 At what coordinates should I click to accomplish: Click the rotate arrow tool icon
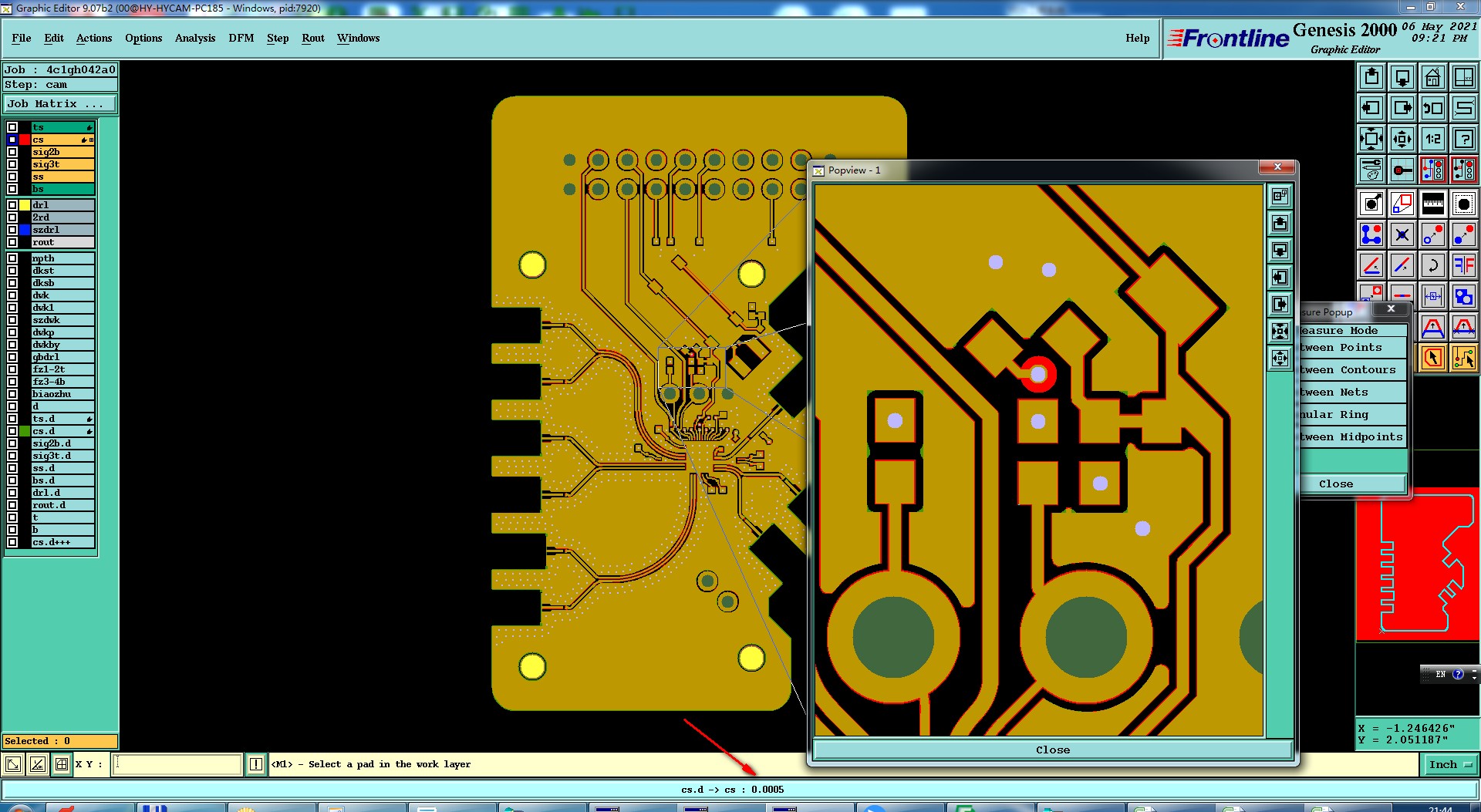[1433, 265]
